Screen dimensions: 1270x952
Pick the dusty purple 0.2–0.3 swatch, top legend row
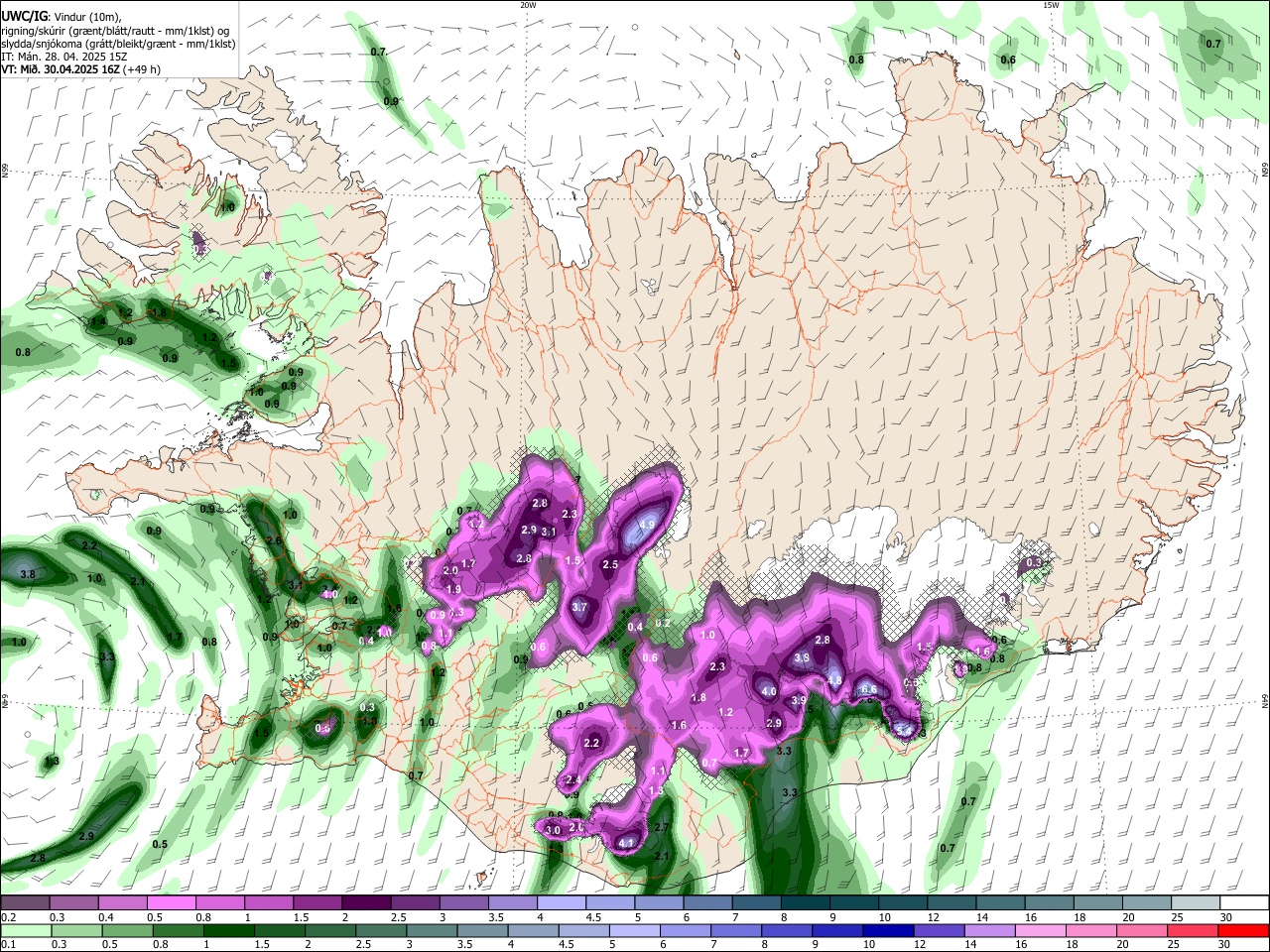tap(25, 902)
